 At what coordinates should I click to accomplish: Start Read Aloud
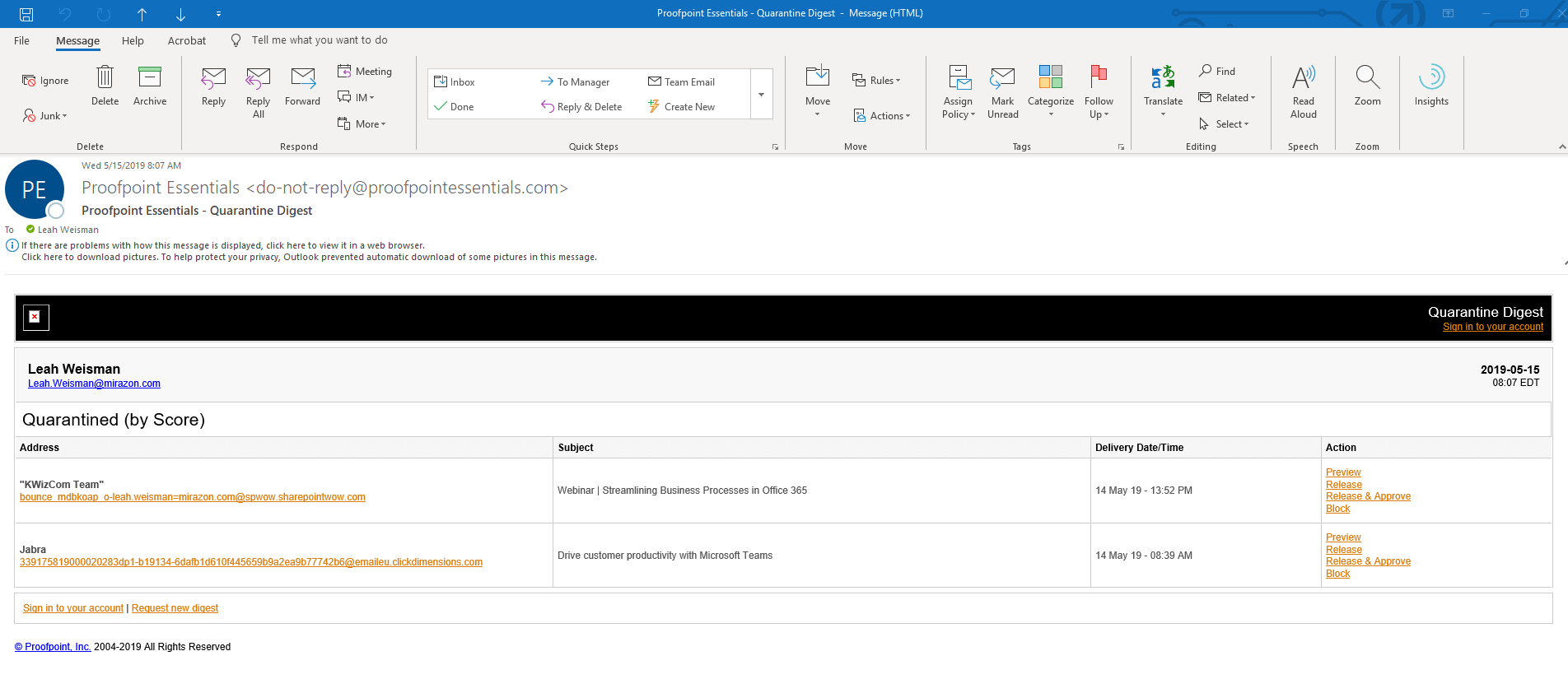[1303, 92]
